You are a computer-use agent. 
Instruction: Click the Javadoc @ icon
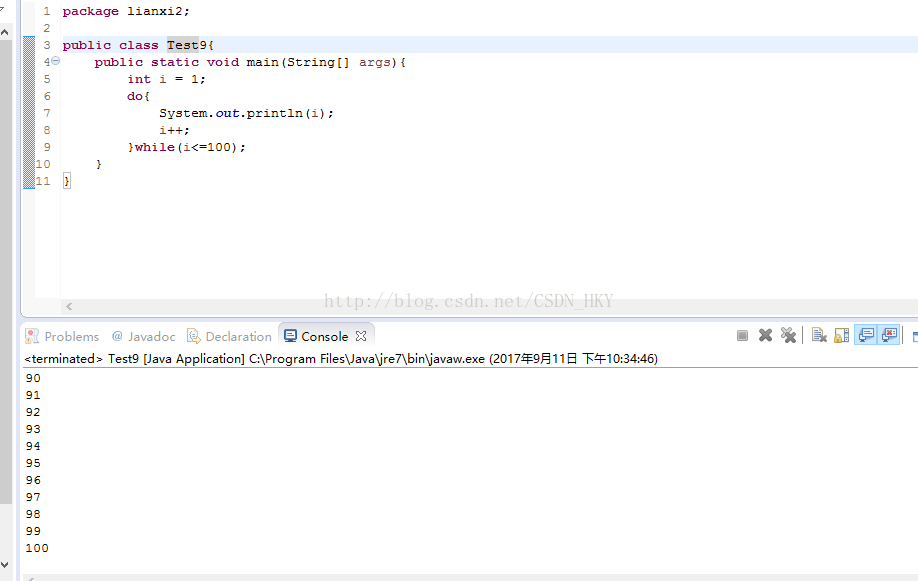click(117, 336)
